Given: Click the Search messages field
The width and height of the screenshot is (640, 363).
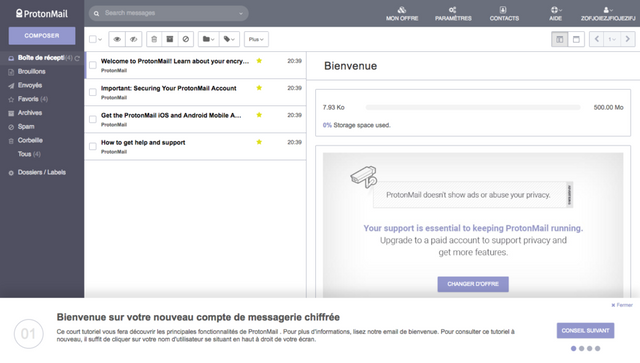Looking at the screenshot, I should tap(169, 13).
